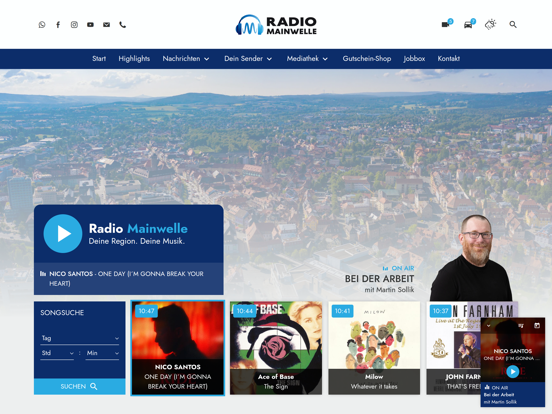Screen dimensions: 552x414
Task: Play the Radio Mainwelle live stream
Action: click(63, 233)
